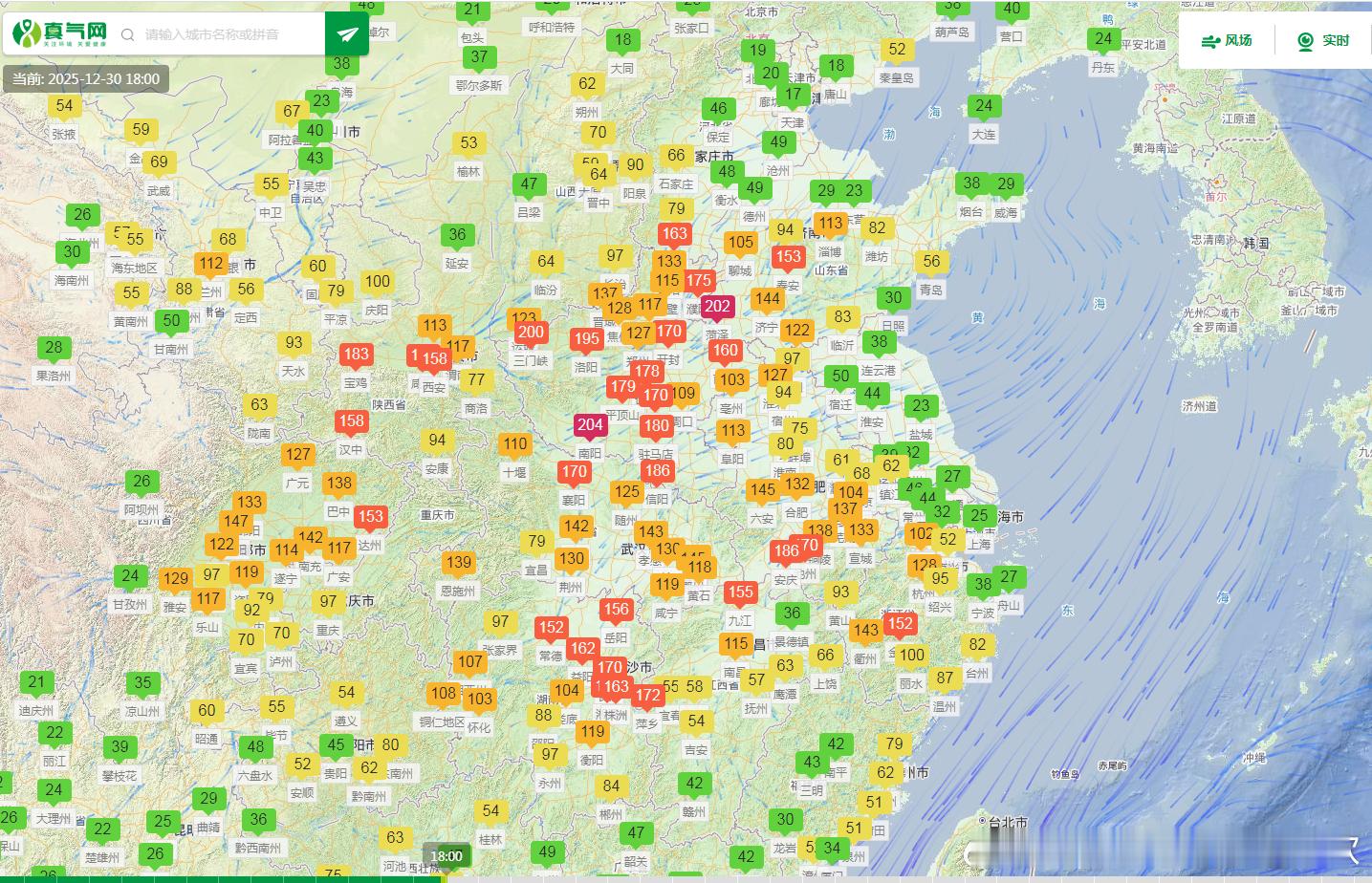Select the 23 marker above 盐城
Image resolution: width=1372 pixels, height=883 pixels.
tap(921, 406)
